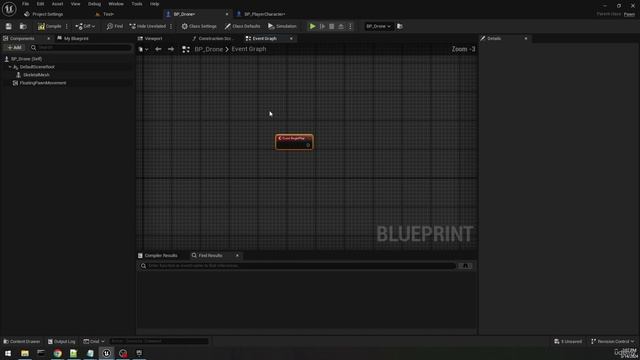Open BP_Drone debug object dropdown
This screenshot has width=640, height=360.
pyautogui.click(x=378, y=26)
